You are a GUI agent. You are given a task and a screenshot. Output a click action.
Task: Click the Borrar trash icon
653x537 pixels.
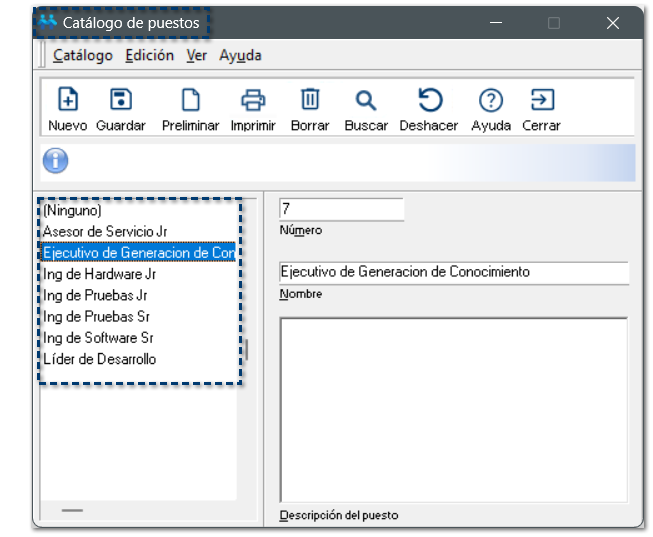(310, 100)
